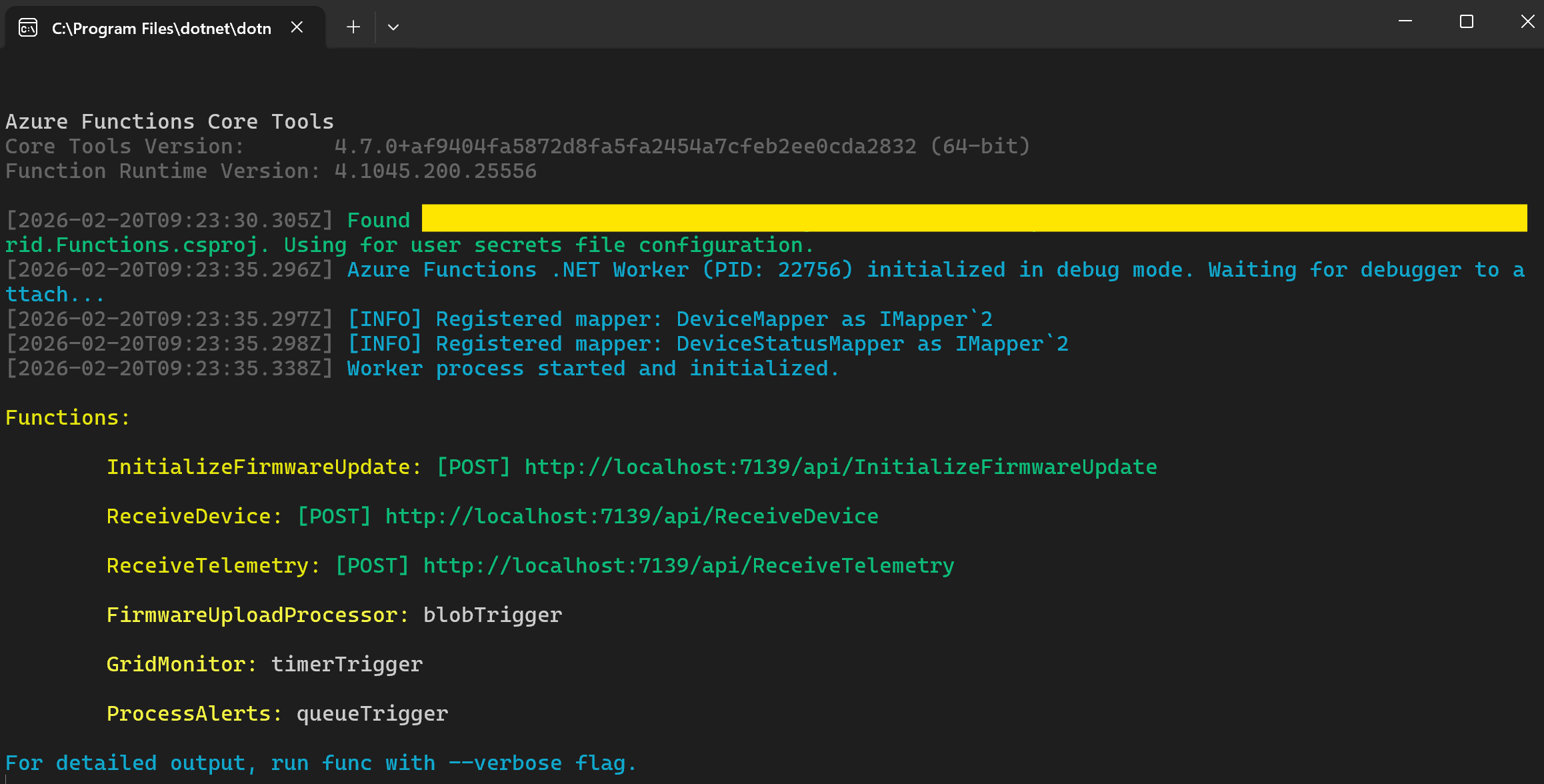Open the new tab dropdown chevron

(x=393, y=27)
